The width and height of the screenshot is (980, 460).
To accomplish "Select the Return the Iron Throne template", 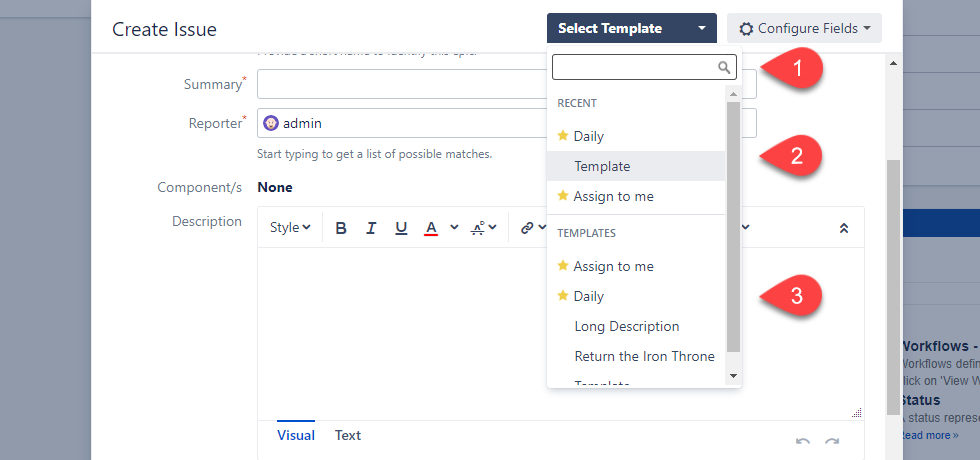I will (644, 356).
